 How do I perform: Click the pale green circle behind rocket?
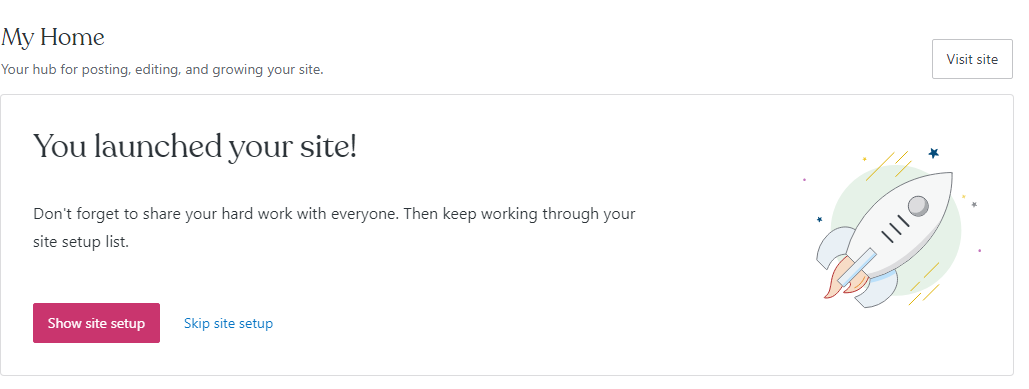pyautogui.click(x=896, y=230)
